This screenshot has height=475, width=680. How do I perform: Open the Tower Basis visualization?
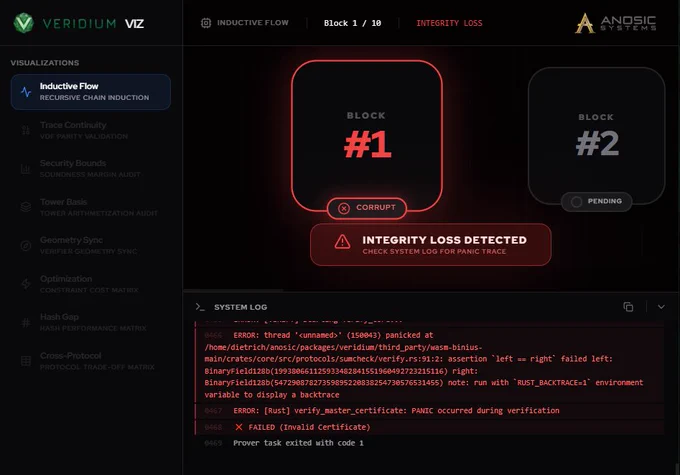91,207
